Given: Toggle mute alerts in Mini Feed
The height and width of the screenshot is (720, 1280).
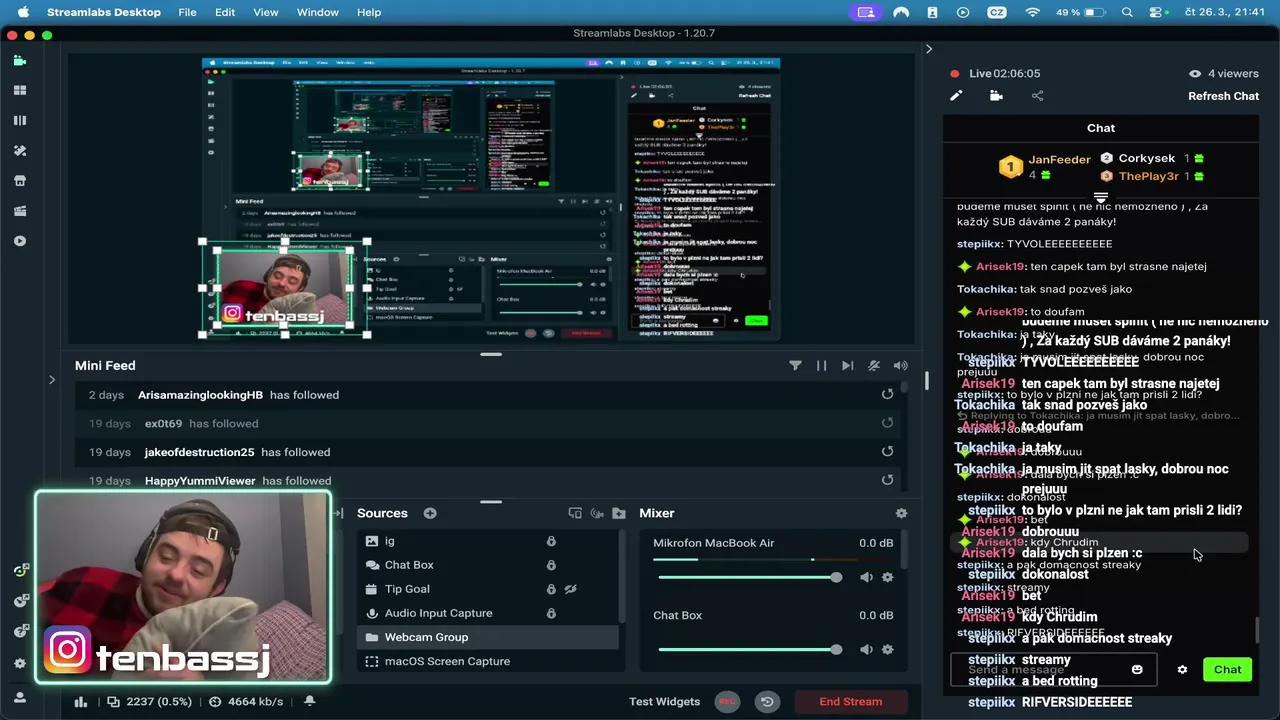Looking at the screenshot, I should click(874, 366).
